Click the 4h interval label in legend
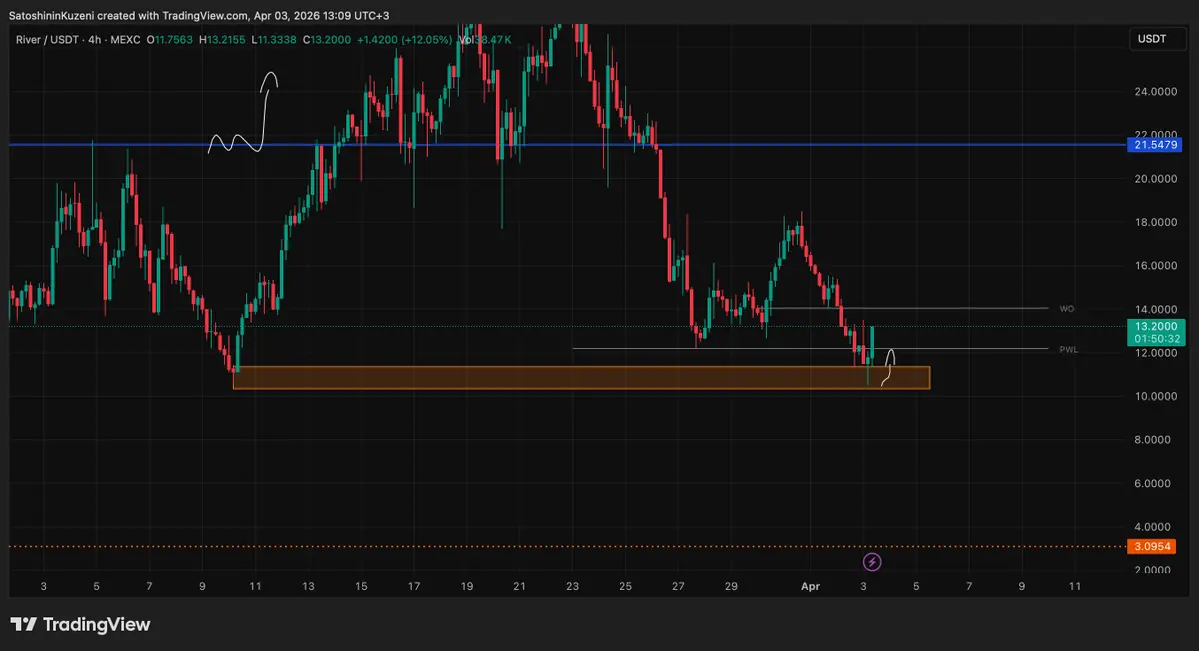This screenshot has width=1199, height=651. 95,40
